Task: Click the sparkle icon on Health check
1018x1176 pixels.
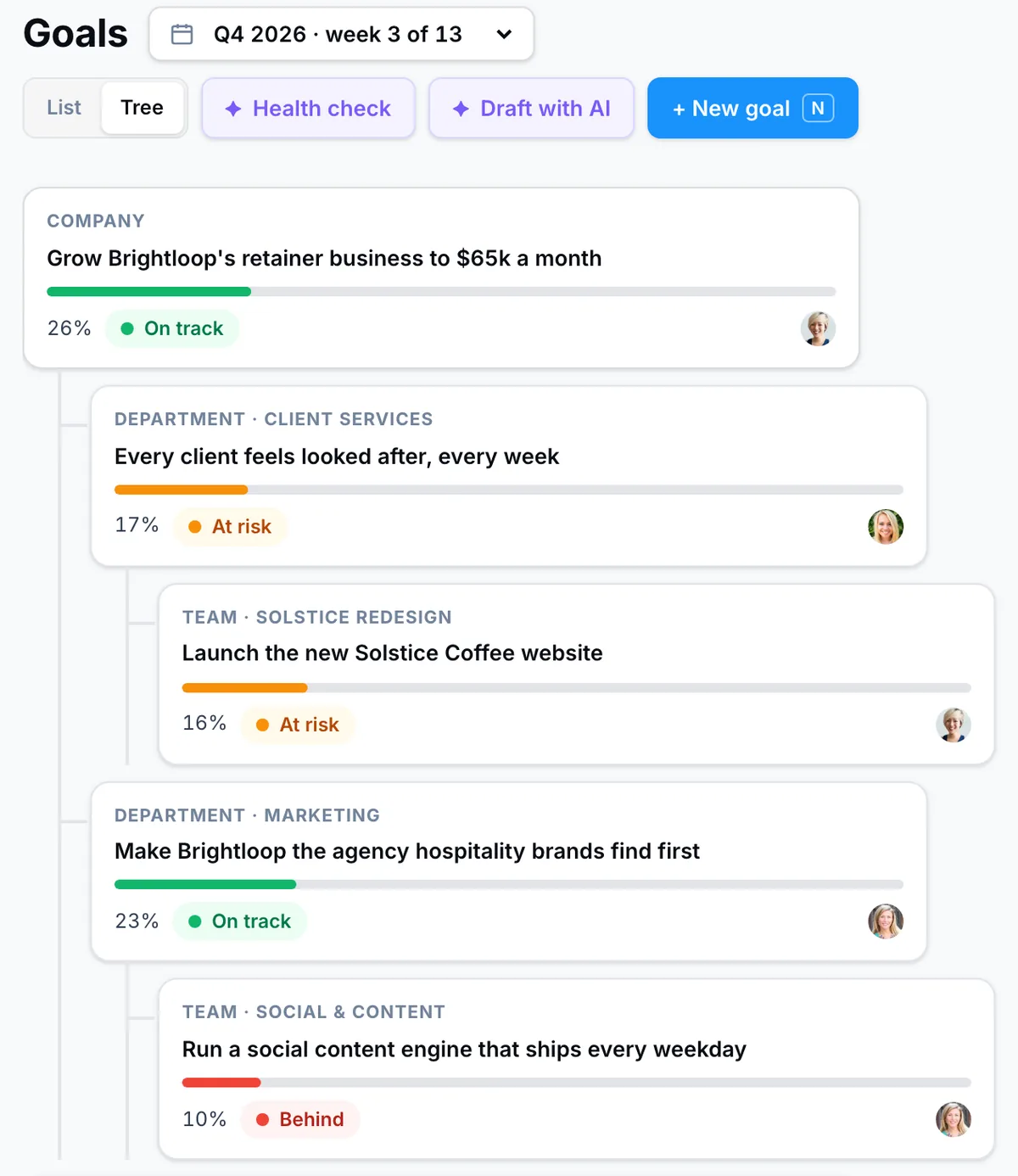Action: point(233,109)
